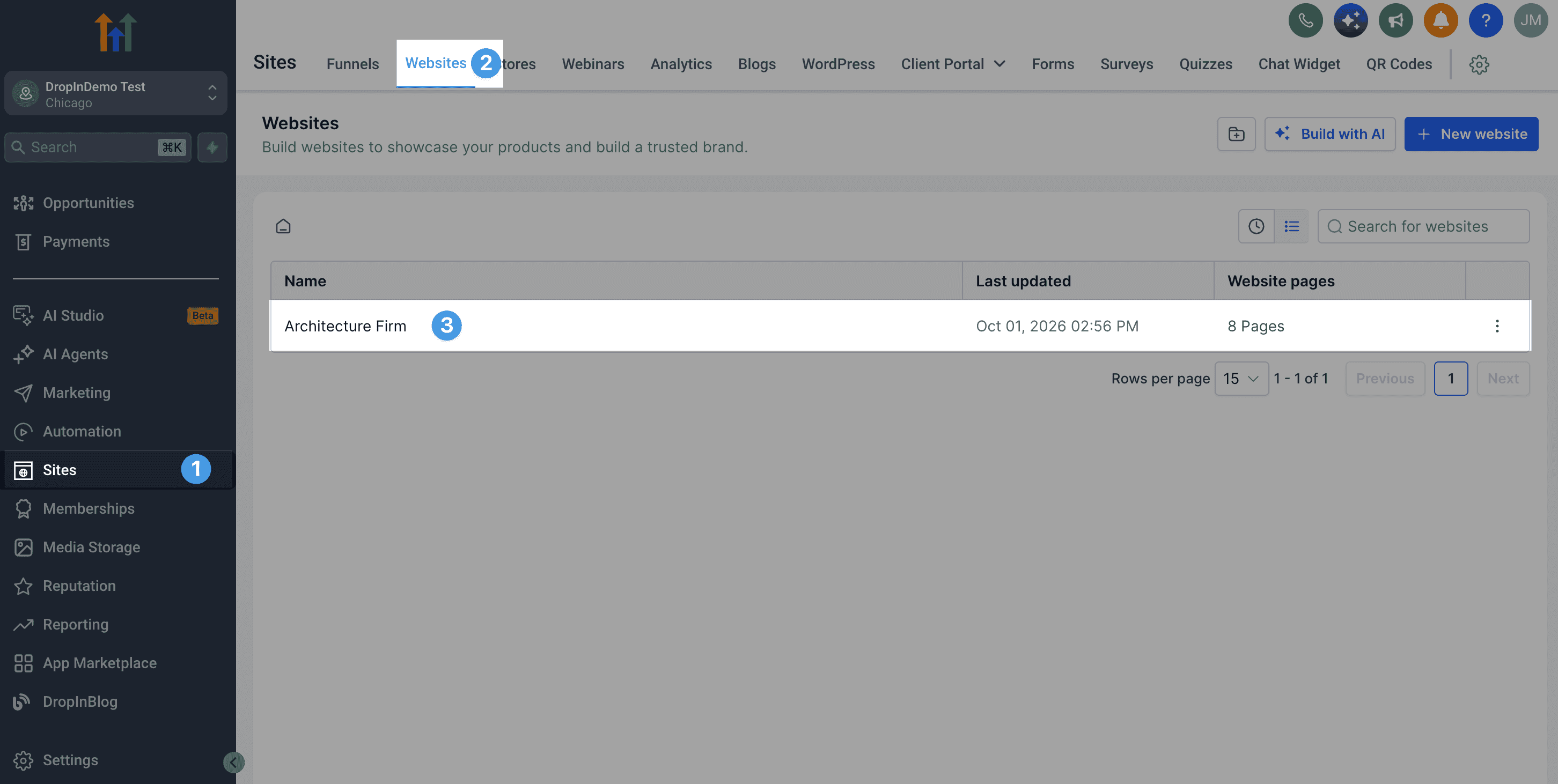Open the AI sparkle assistant icon

point(1350,20)
